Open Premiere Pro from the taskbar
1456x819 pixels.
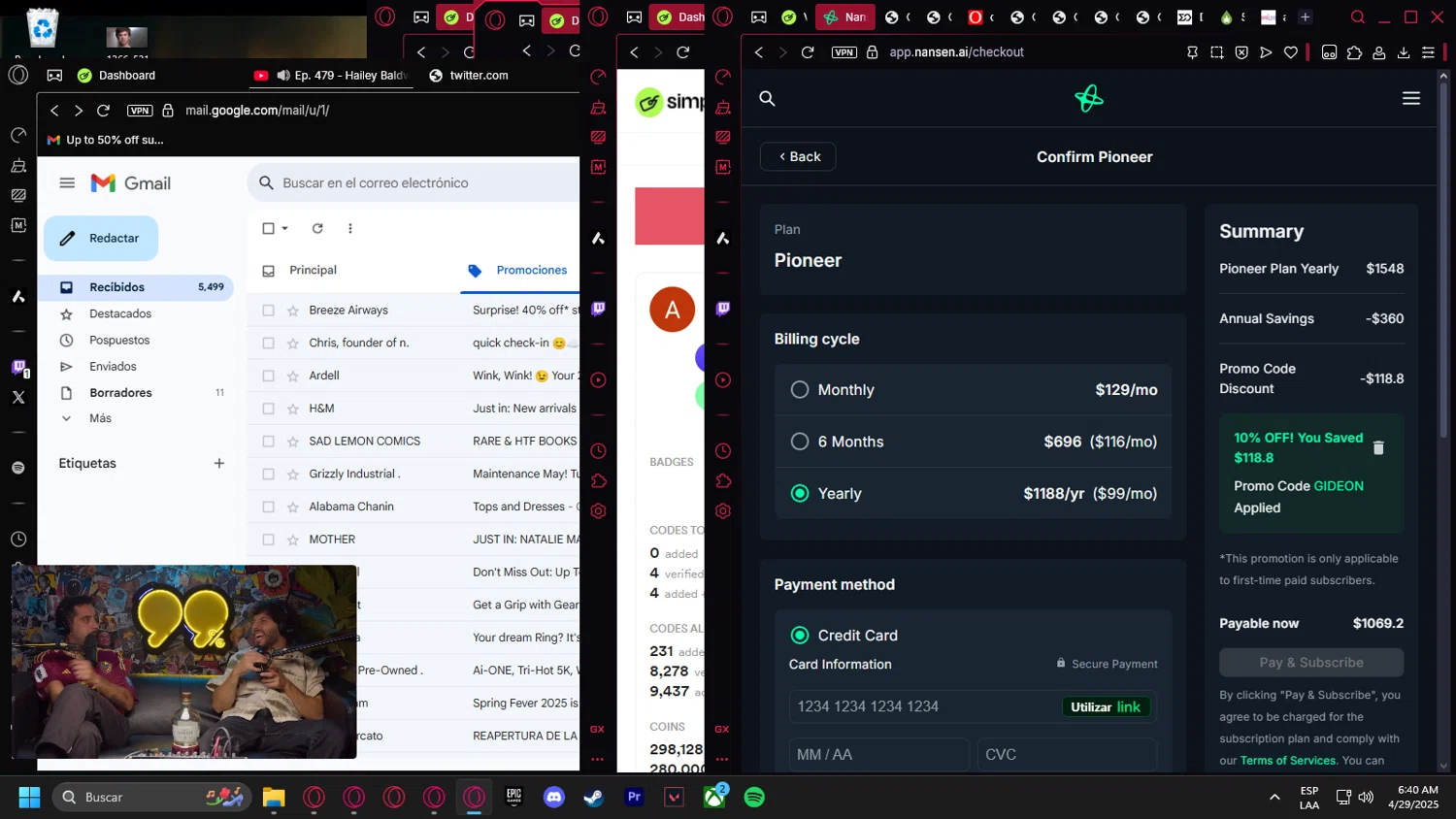click(634, 797)
